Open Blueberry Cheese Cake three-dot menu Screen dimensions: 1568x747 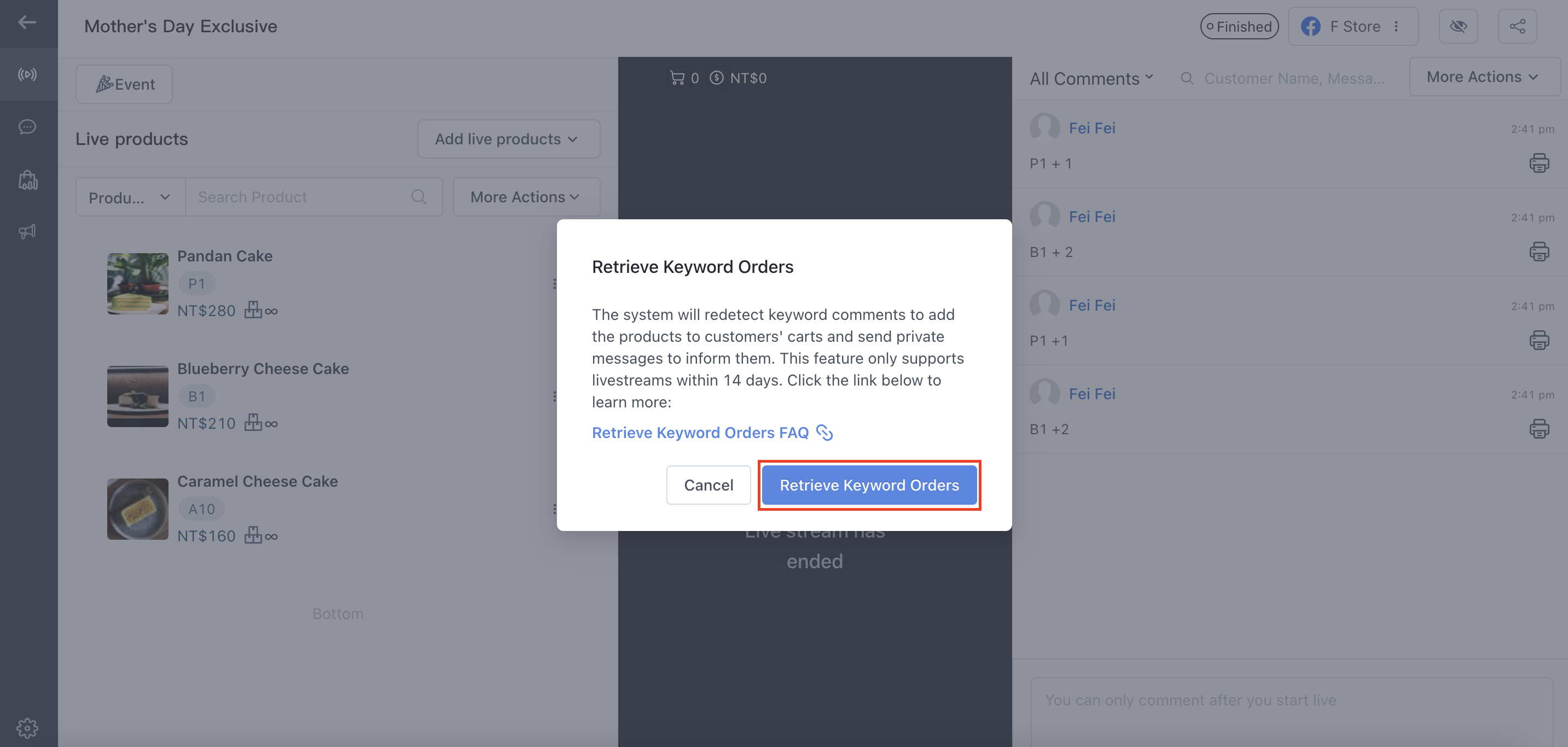coord(554,396)
